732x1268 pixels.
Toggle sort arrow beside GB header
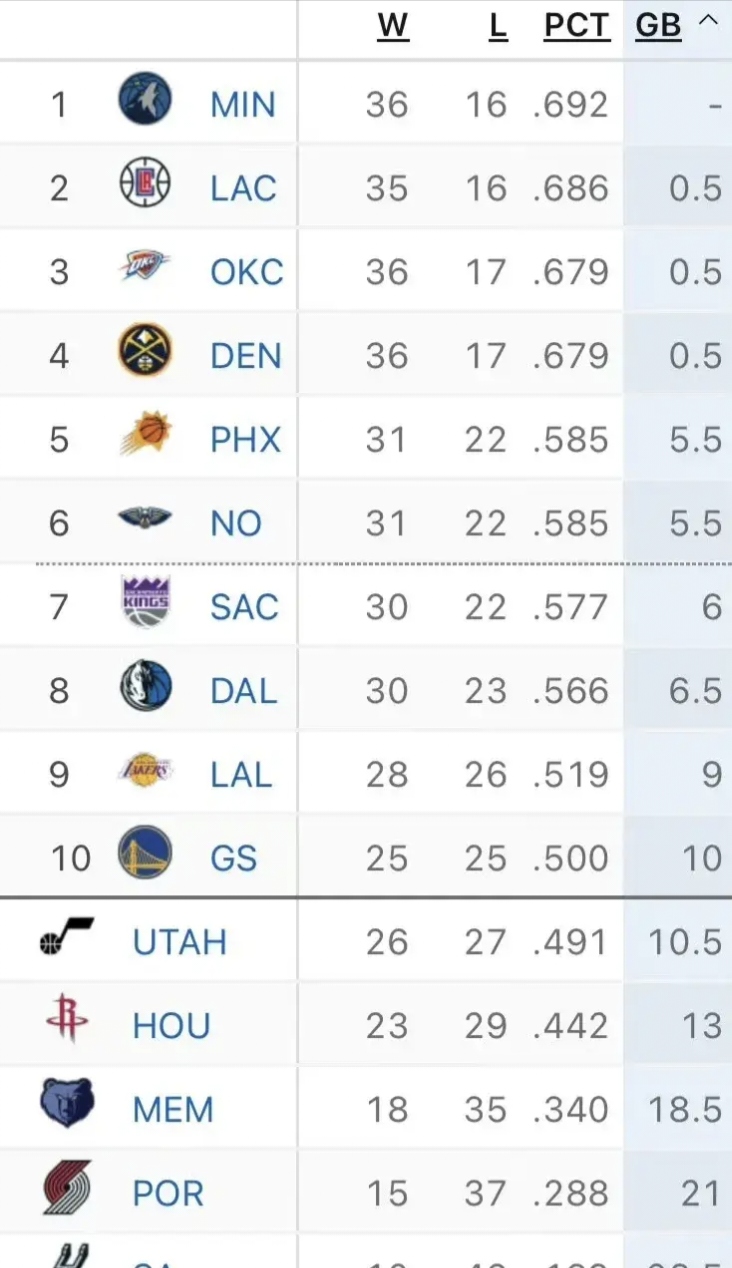tap(708, 22)
